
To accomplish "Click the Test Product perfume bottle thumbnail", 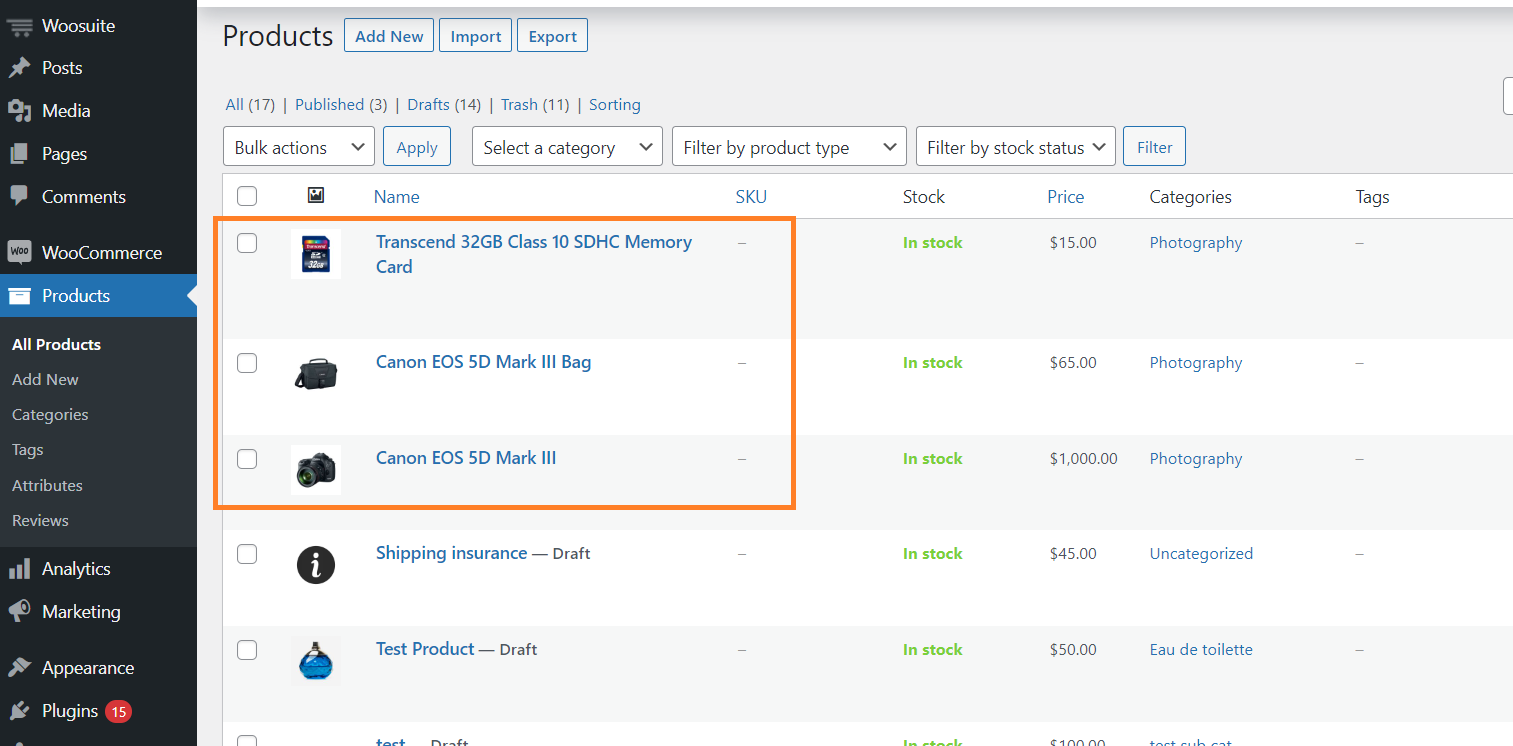I will pyautogui.click(x=316, y=660).
